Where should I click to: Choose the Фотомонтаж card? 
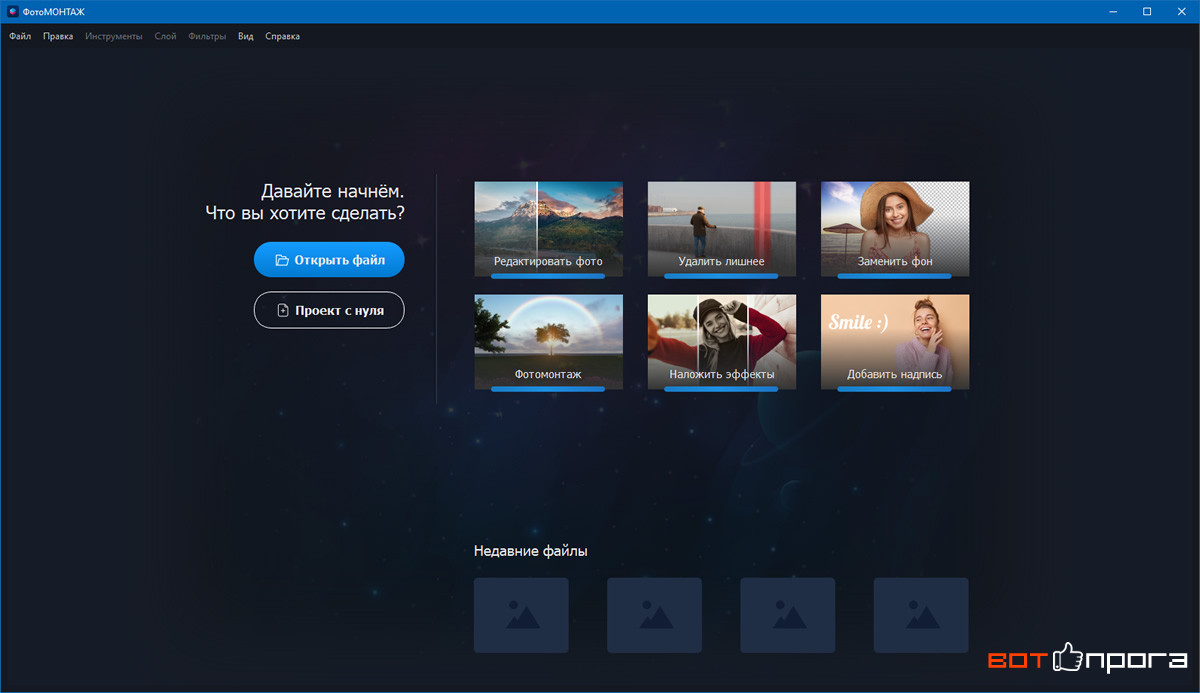548,342
